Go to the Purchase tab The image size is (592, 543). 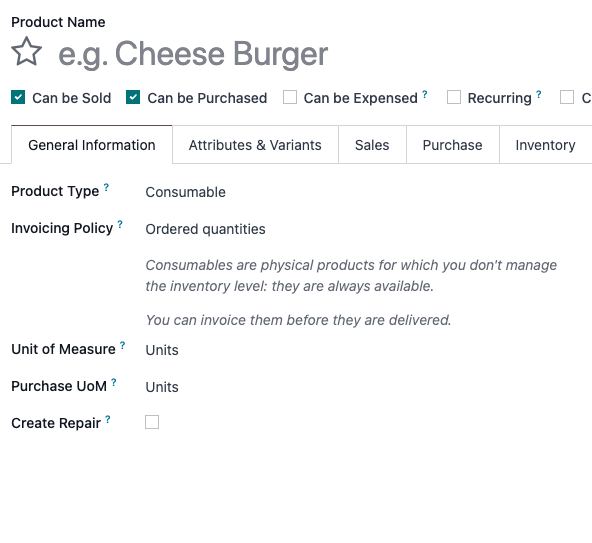click(x=452, y=145)
